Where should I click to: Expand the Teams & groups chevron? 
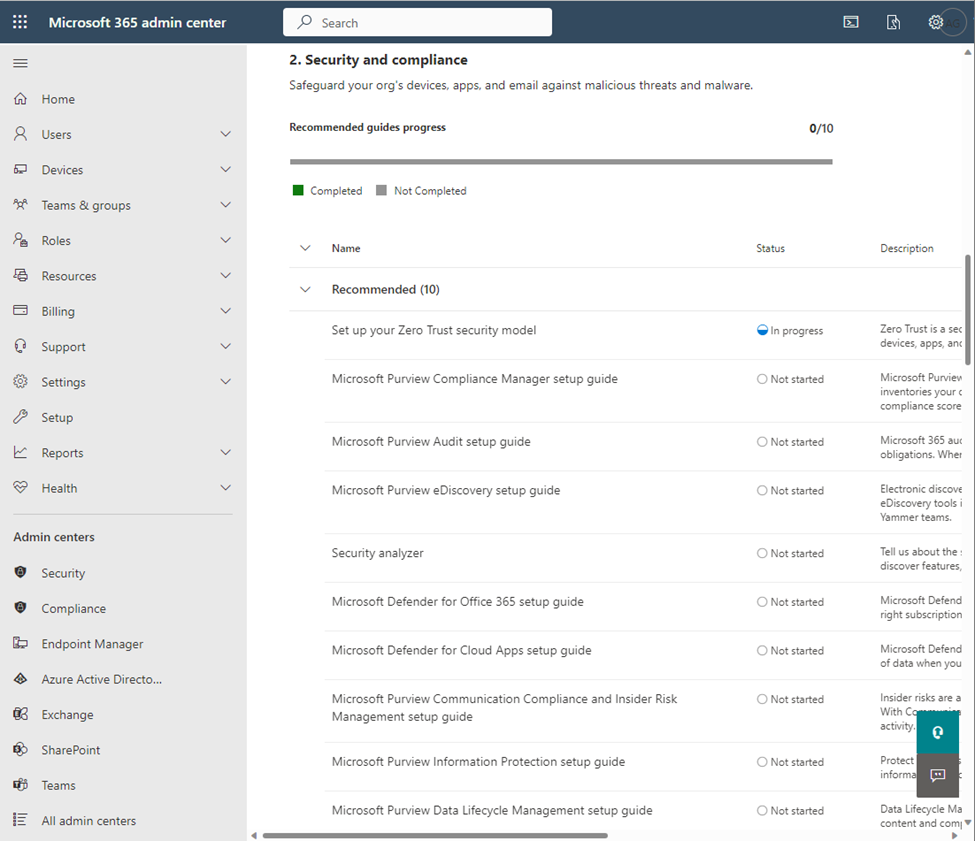[x=226, y=205]
